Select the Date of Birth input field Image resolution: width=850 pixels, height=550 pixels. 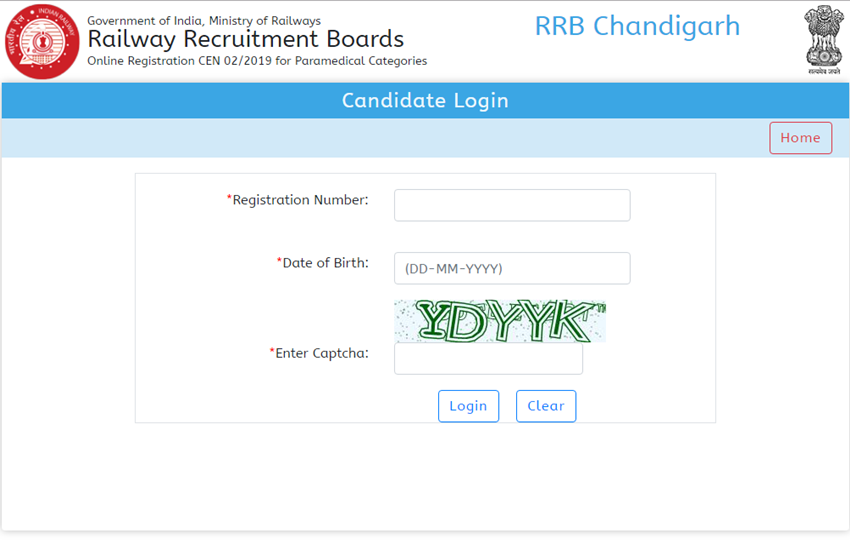[512, 268]
